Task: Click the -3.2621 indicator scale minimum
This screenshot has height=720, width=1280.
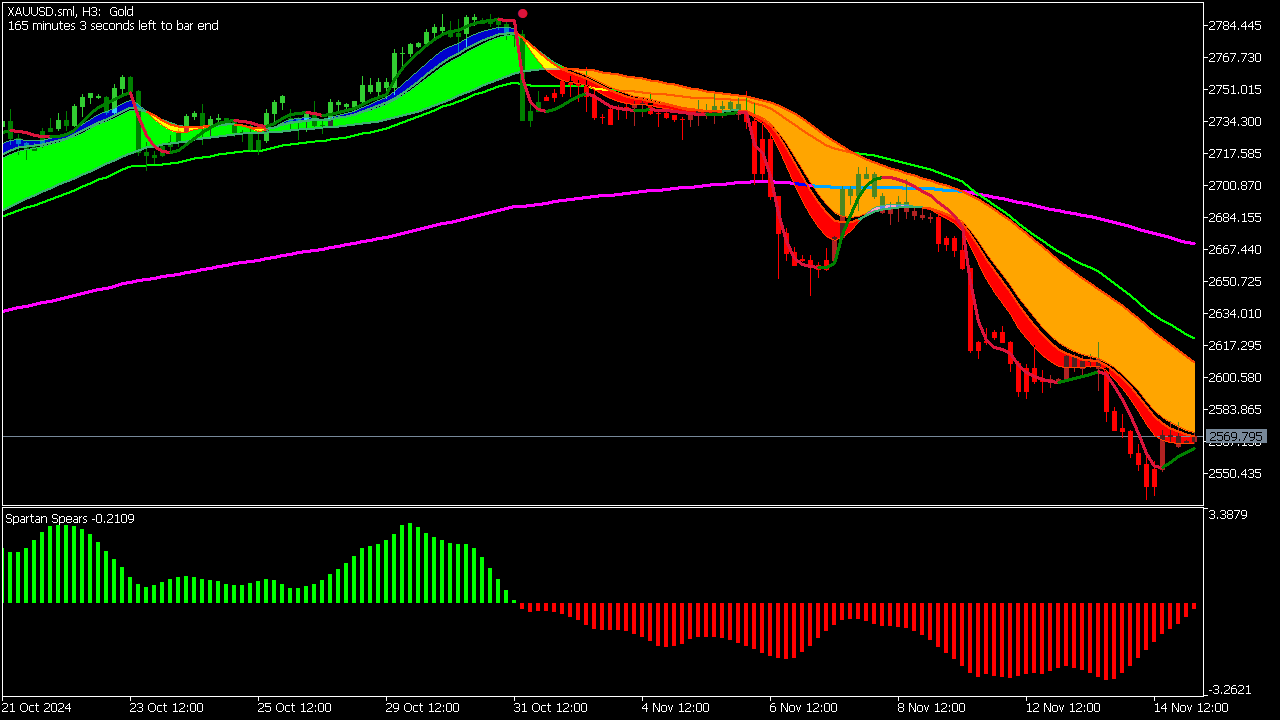Action: pos(1228,689)
